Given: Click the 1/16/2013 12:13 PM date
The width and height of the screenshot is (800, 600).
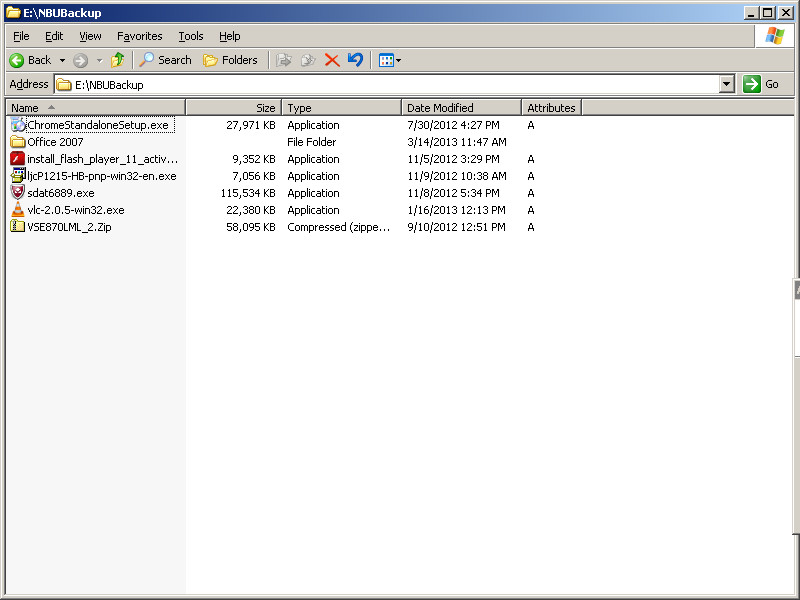Looking at the screenshot, I should [x=456, y=210].
